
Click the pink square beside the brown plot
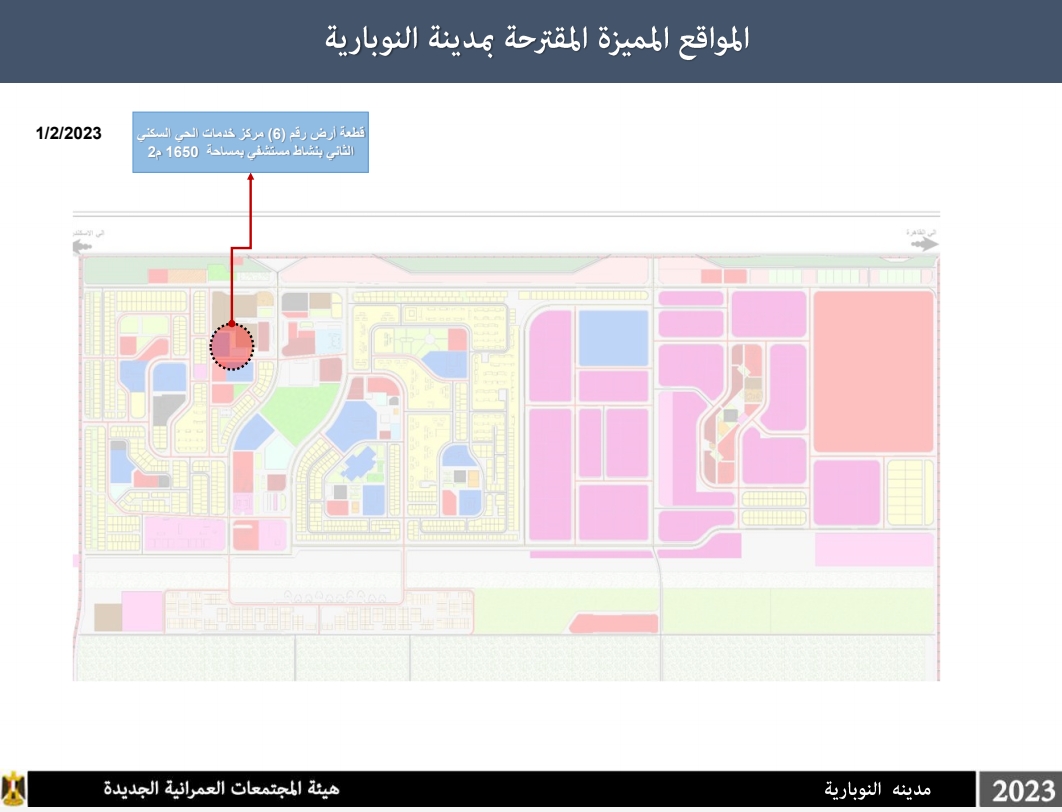click(142, 611)
